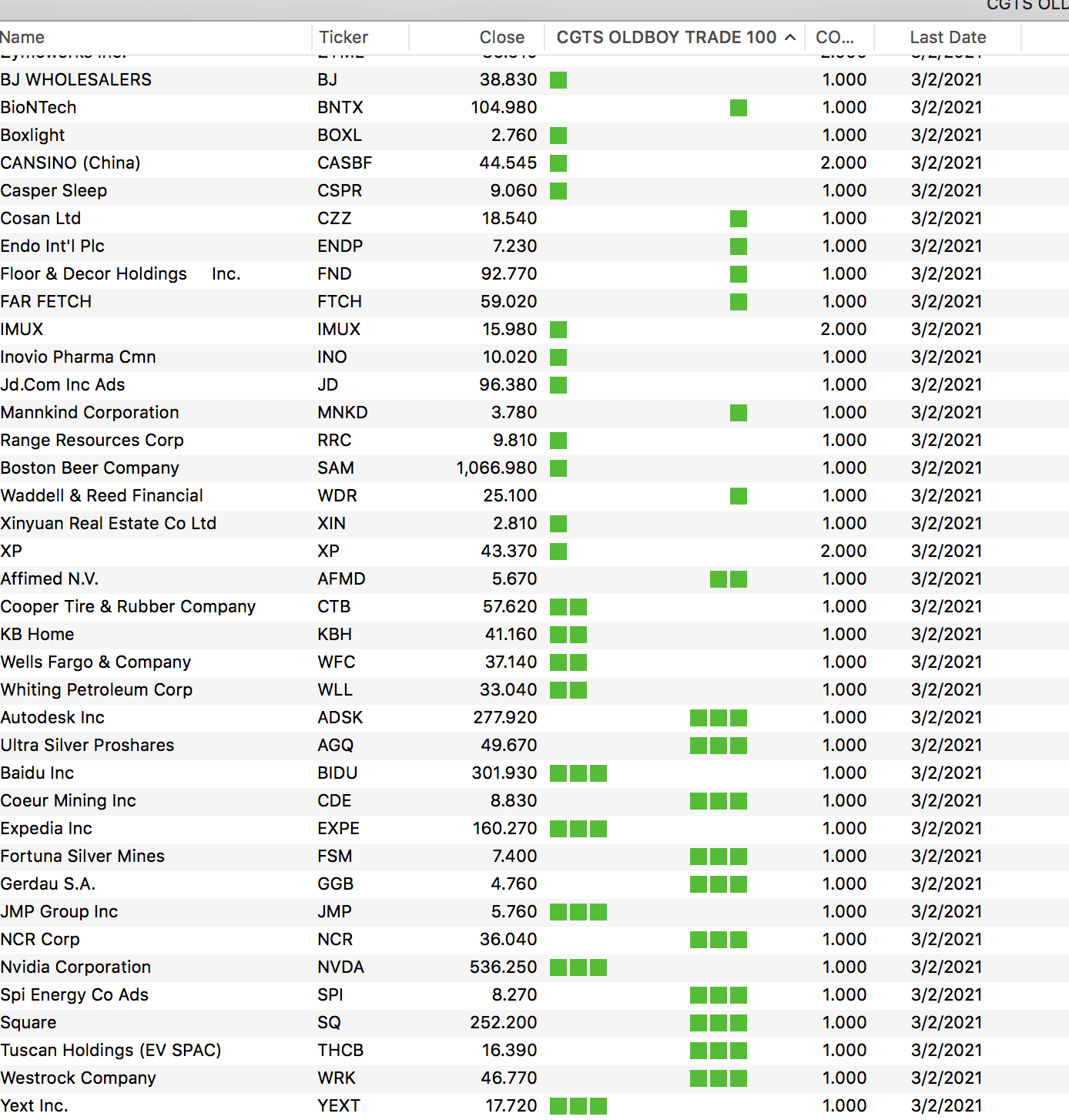
Task: Click the THCB ticker cell
Action: coord(340,1051)
